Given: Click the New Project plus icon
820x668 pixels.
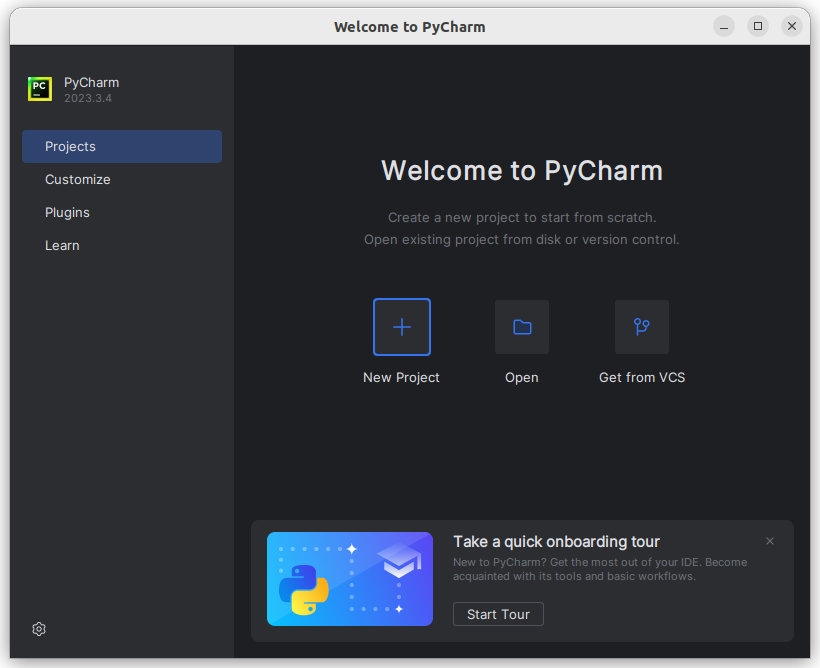Looking at the screenshot, I should [x=402, y=327].
